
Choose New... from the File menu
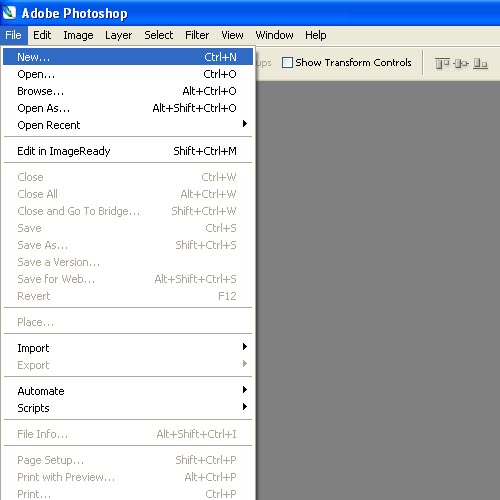pyautogui.click(x=128, y=57)
